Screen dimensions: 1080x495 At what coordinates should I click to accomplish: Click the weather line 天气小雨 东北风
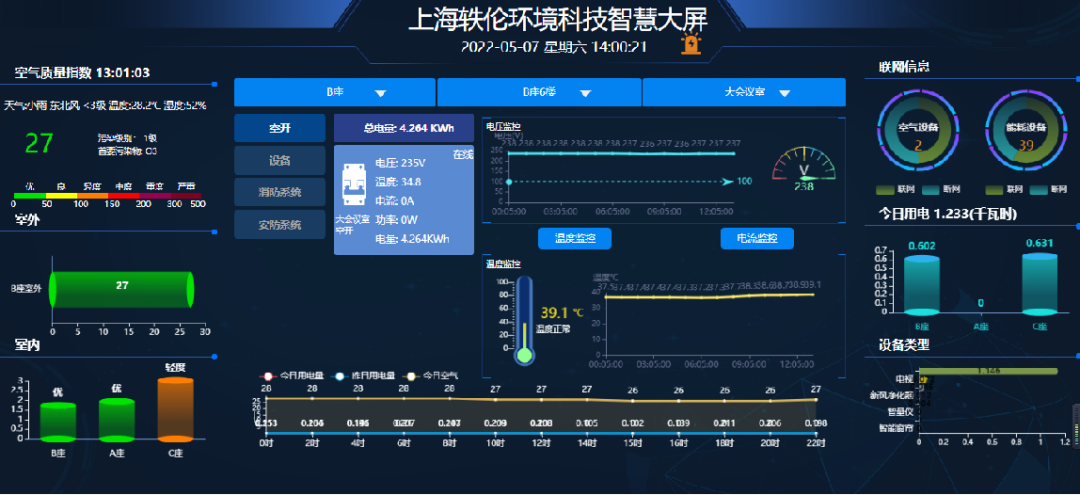[105, 105]
